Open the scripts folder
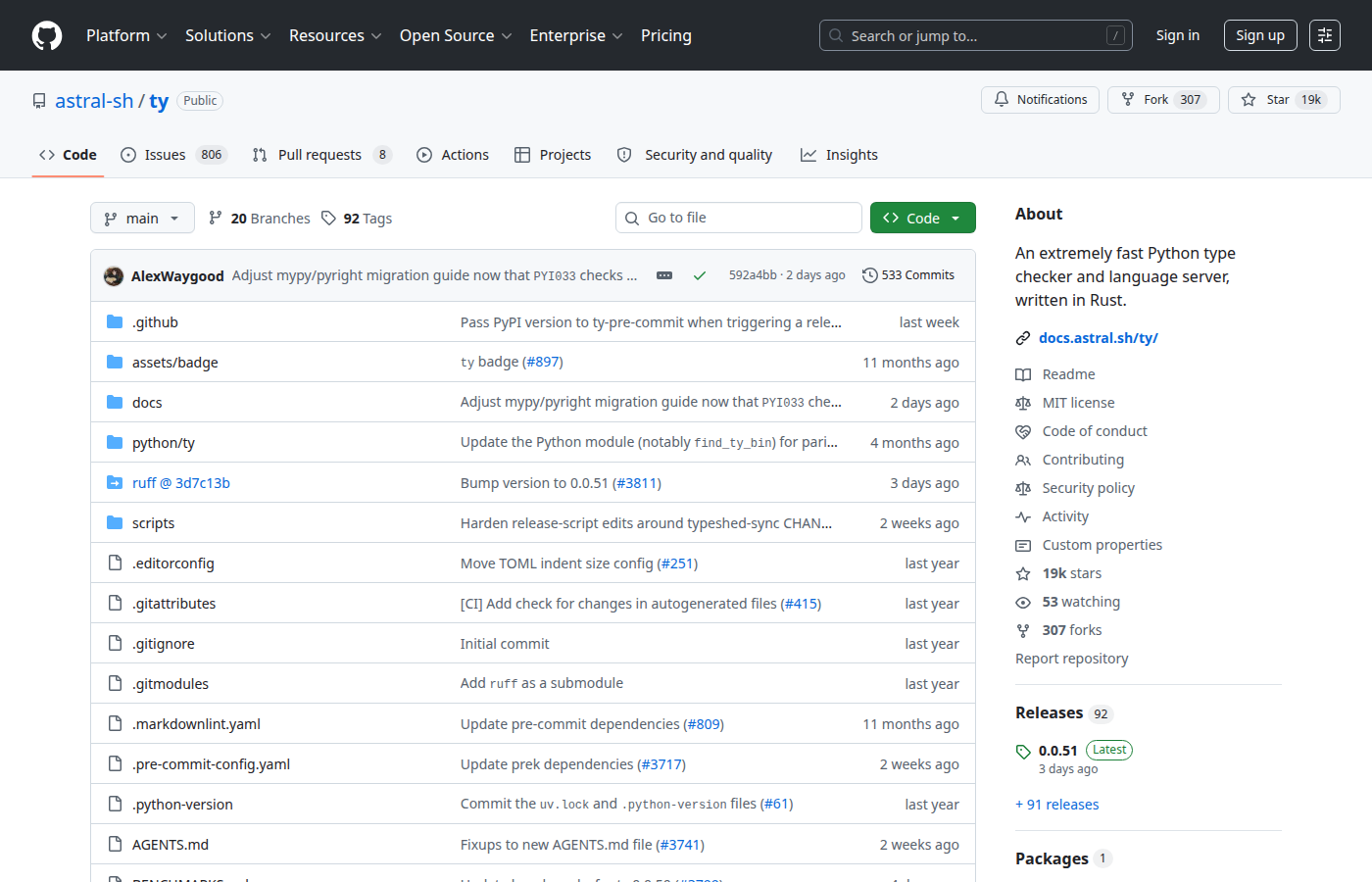 [153, 523]
